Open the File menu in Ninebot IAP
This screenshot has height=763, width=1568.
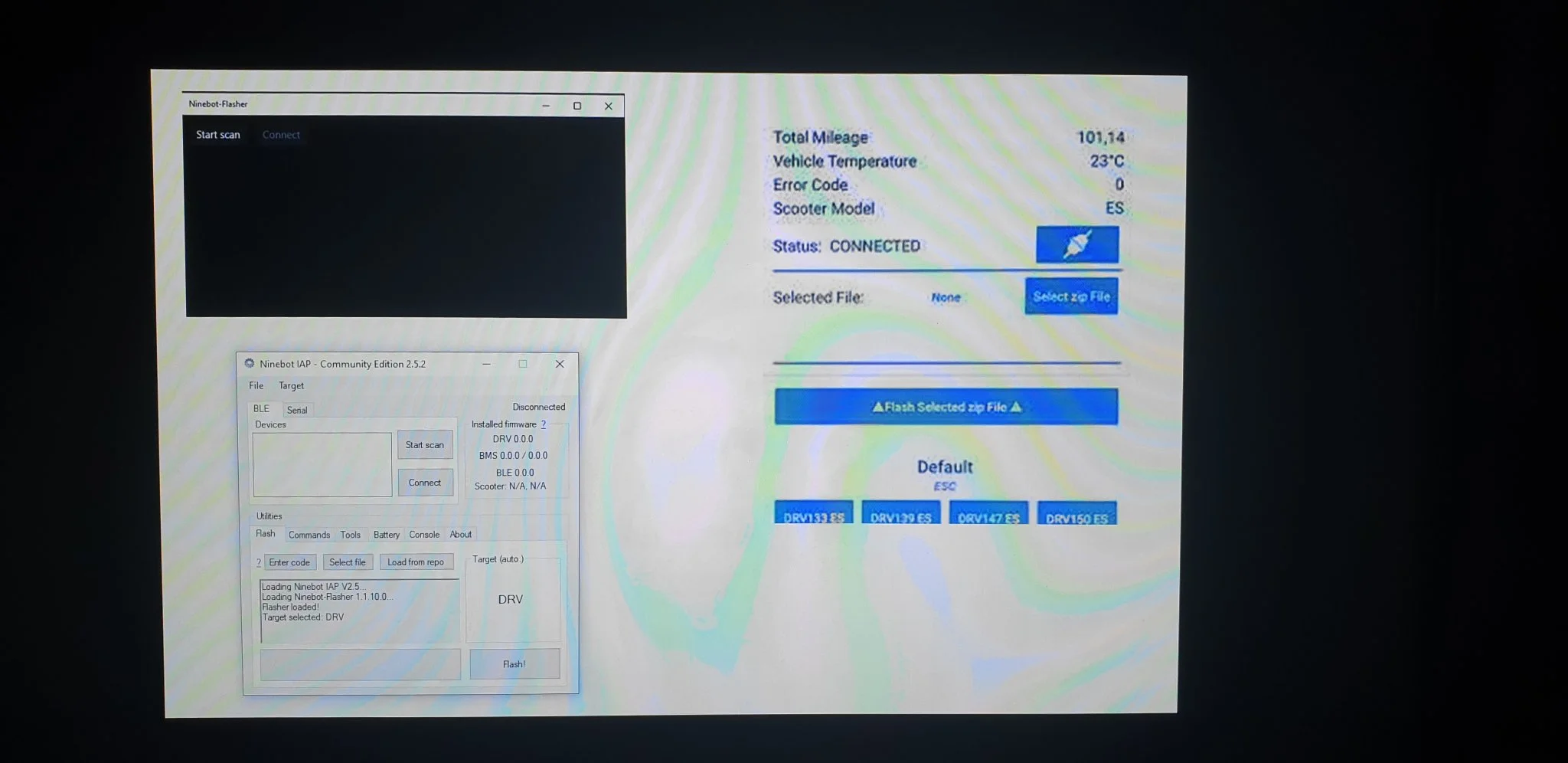click(256, 385)
